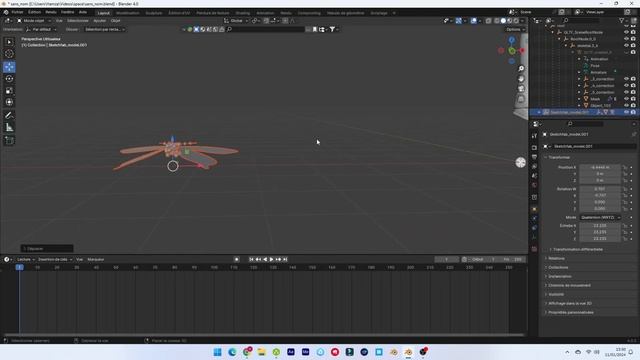
Task: Select the Measure tool
Action: (x=9, y=127)
